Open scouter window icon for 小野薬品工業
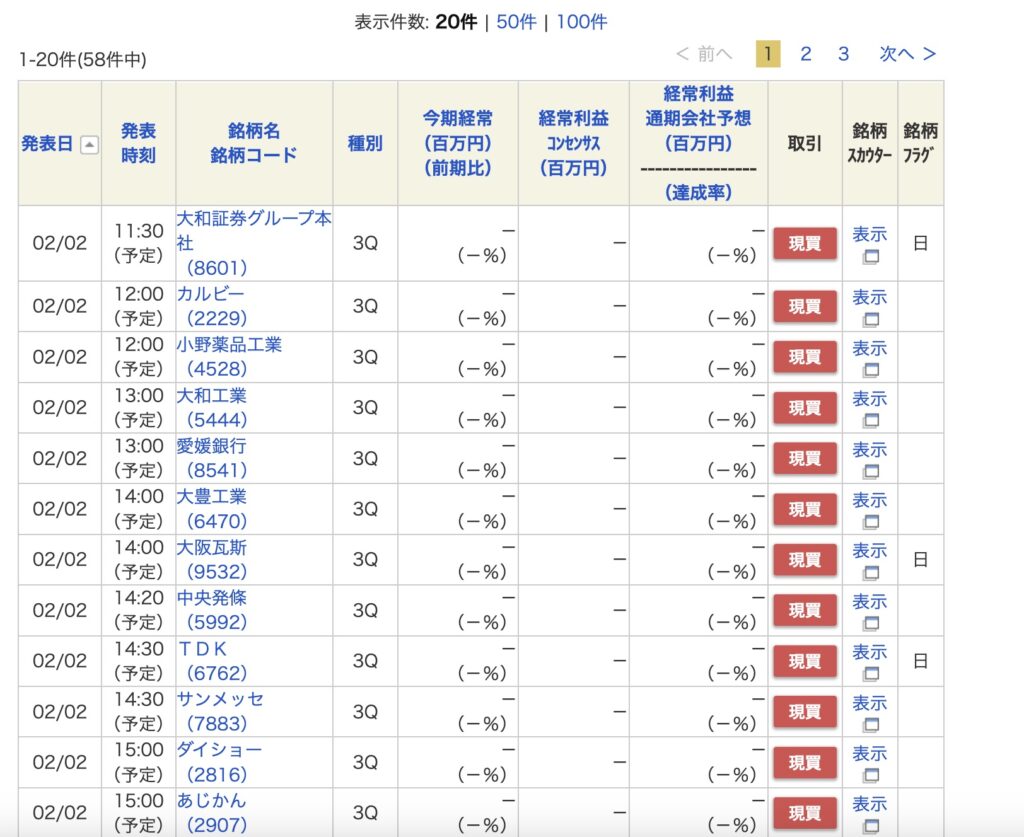This screenshot has height=837, width=1024. (x=870, y=370)
